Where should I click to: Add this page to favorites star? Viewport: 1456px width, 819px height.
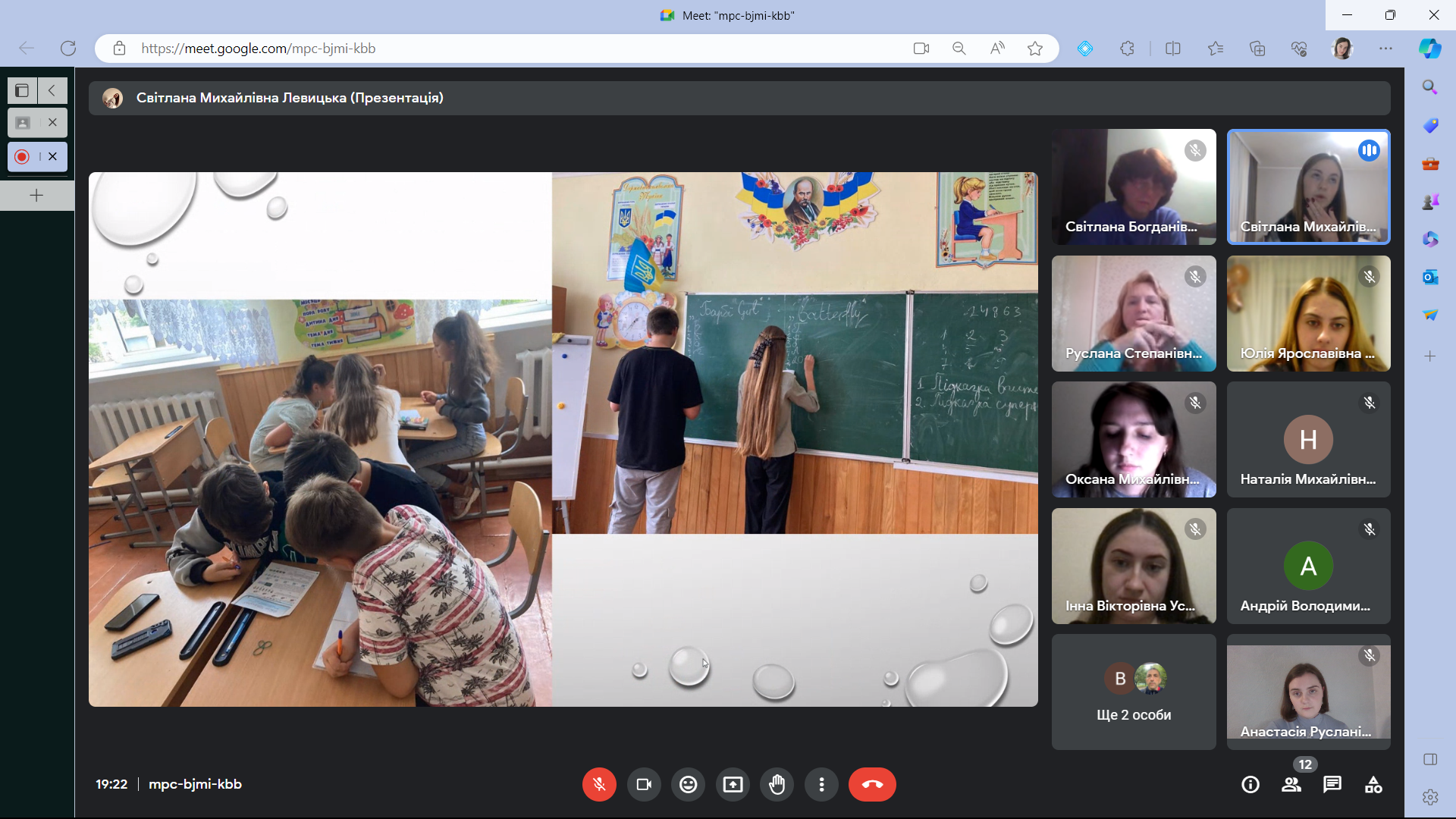tap(1035, 49)
